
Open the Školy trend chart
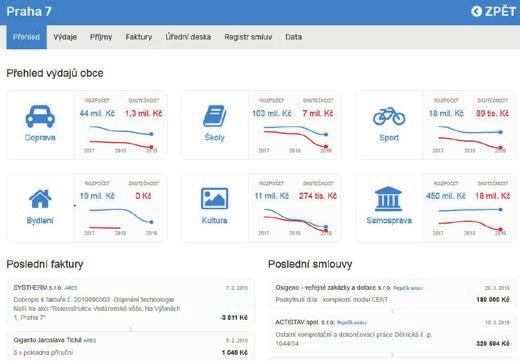click(x=295, y=138)
